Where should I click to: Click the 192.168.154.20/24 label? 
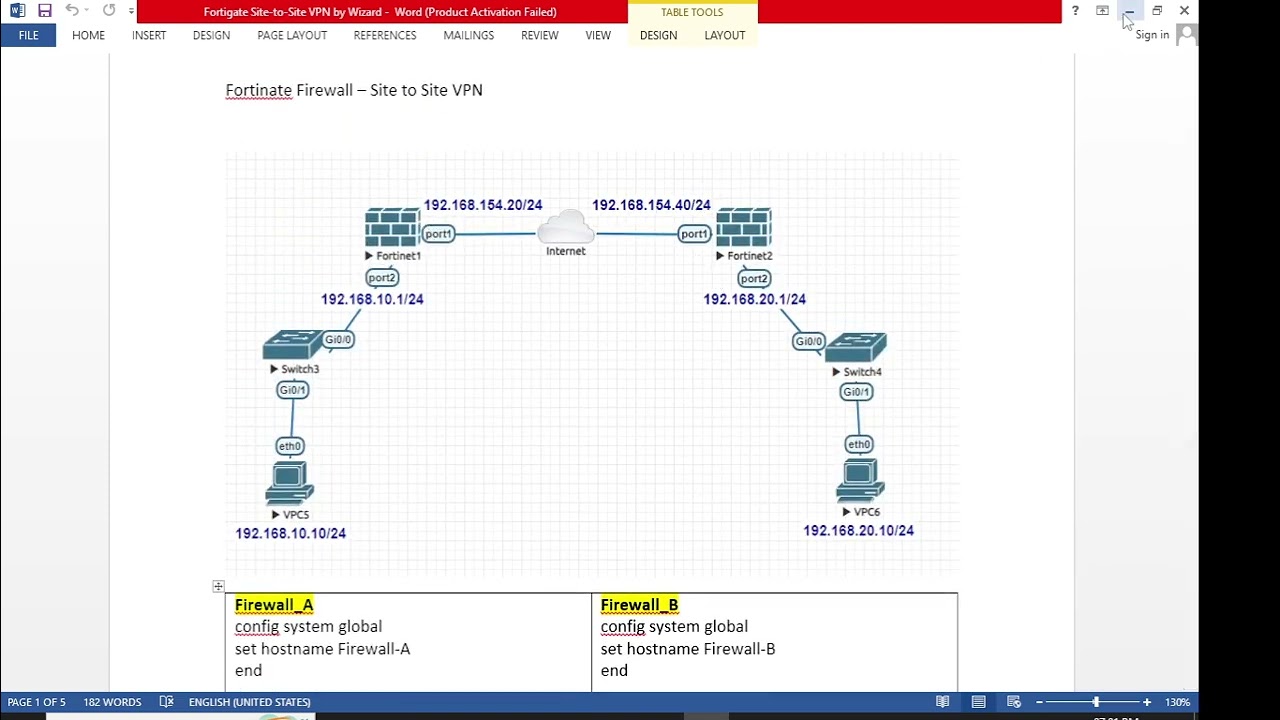tap(483, 205)
